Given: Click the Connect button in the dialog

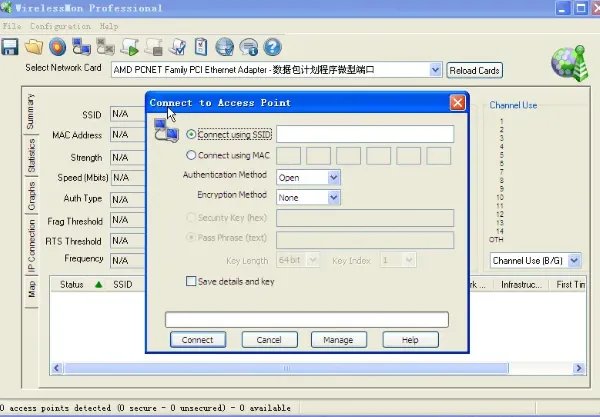Looking at the screenshot, I should (x=198, y=340).
